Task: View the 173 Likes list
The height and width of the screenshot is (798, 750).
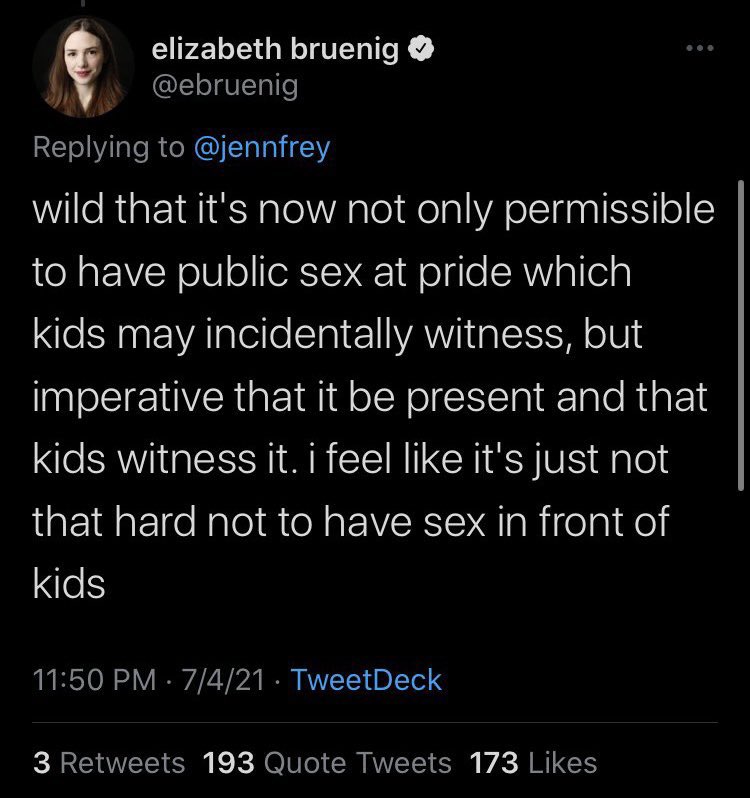Action: [532, 763]
